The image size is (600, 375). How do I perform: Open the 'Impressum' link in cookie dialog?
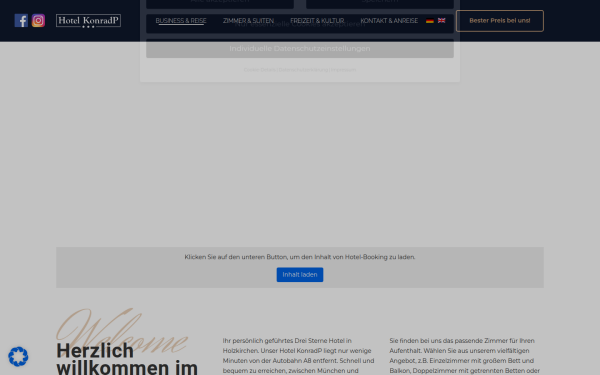(x=343, y=70)
